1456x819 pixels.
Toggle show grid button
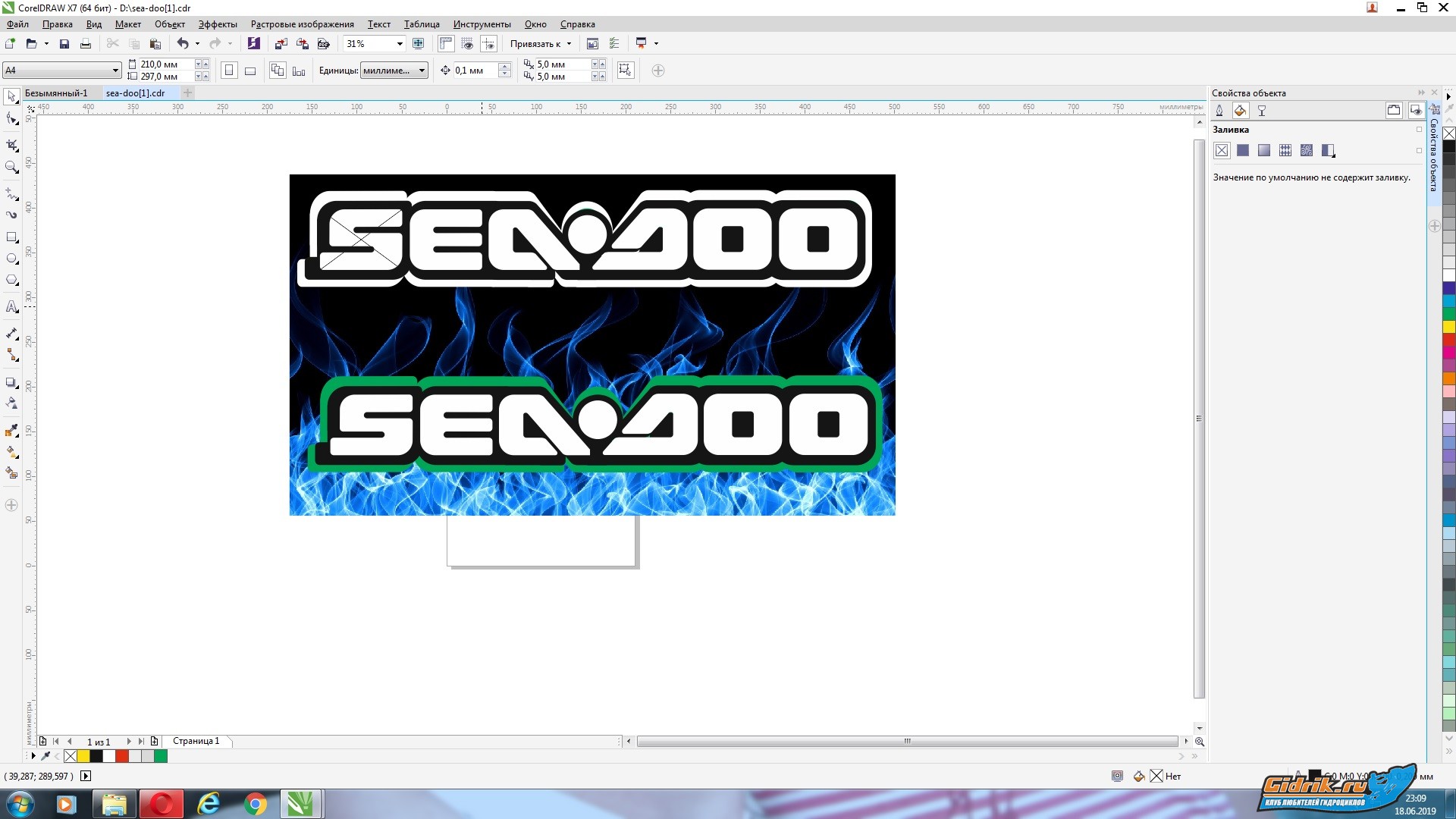tap(467, 44)
